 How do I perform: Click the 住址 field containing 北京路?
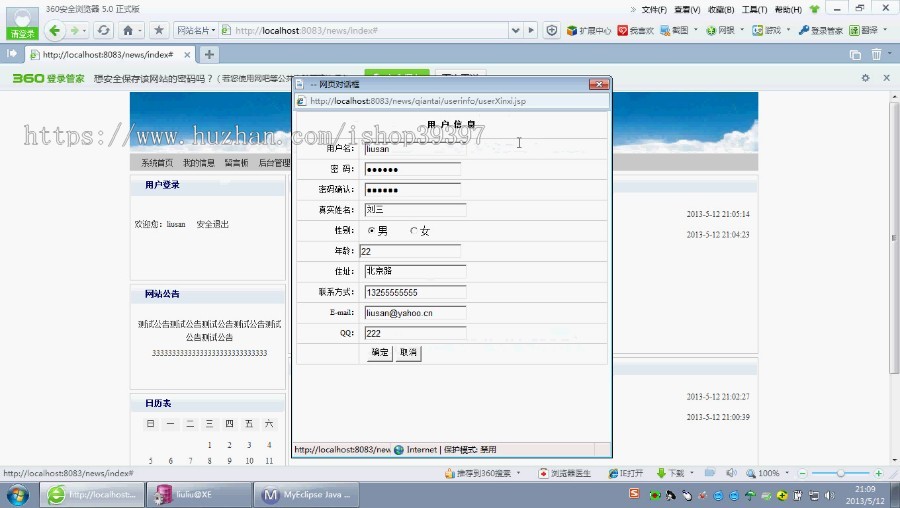(414, 272)
